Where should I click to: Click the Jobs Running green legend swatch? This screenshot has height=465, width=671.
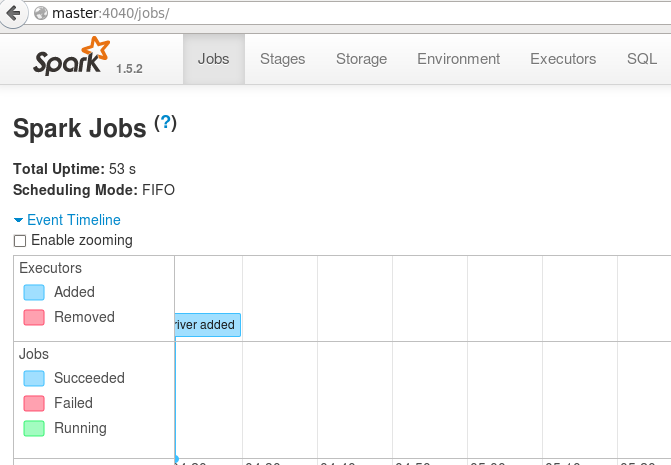[34, 428]
